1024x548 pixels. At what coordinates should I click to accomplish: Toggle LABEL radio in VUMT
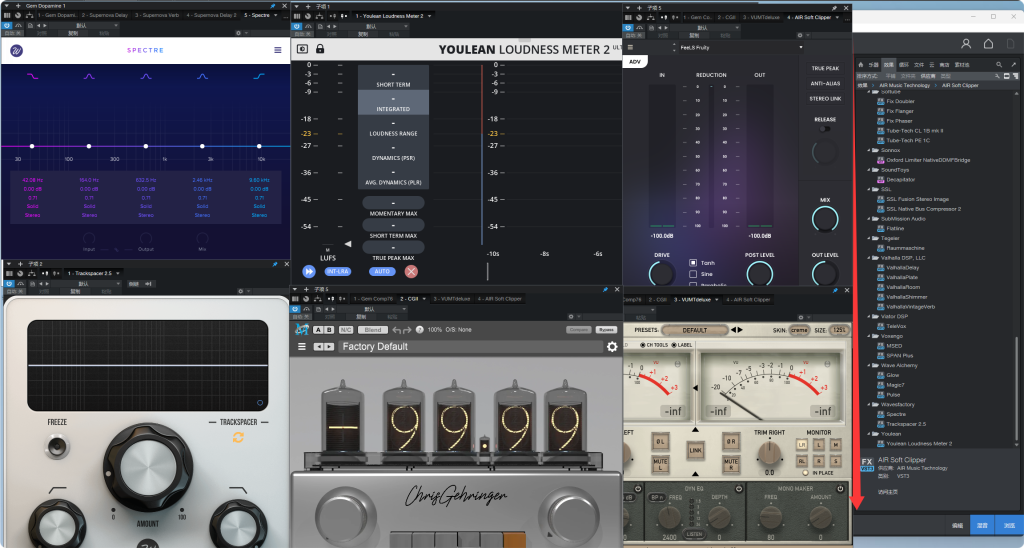[674, 345]
